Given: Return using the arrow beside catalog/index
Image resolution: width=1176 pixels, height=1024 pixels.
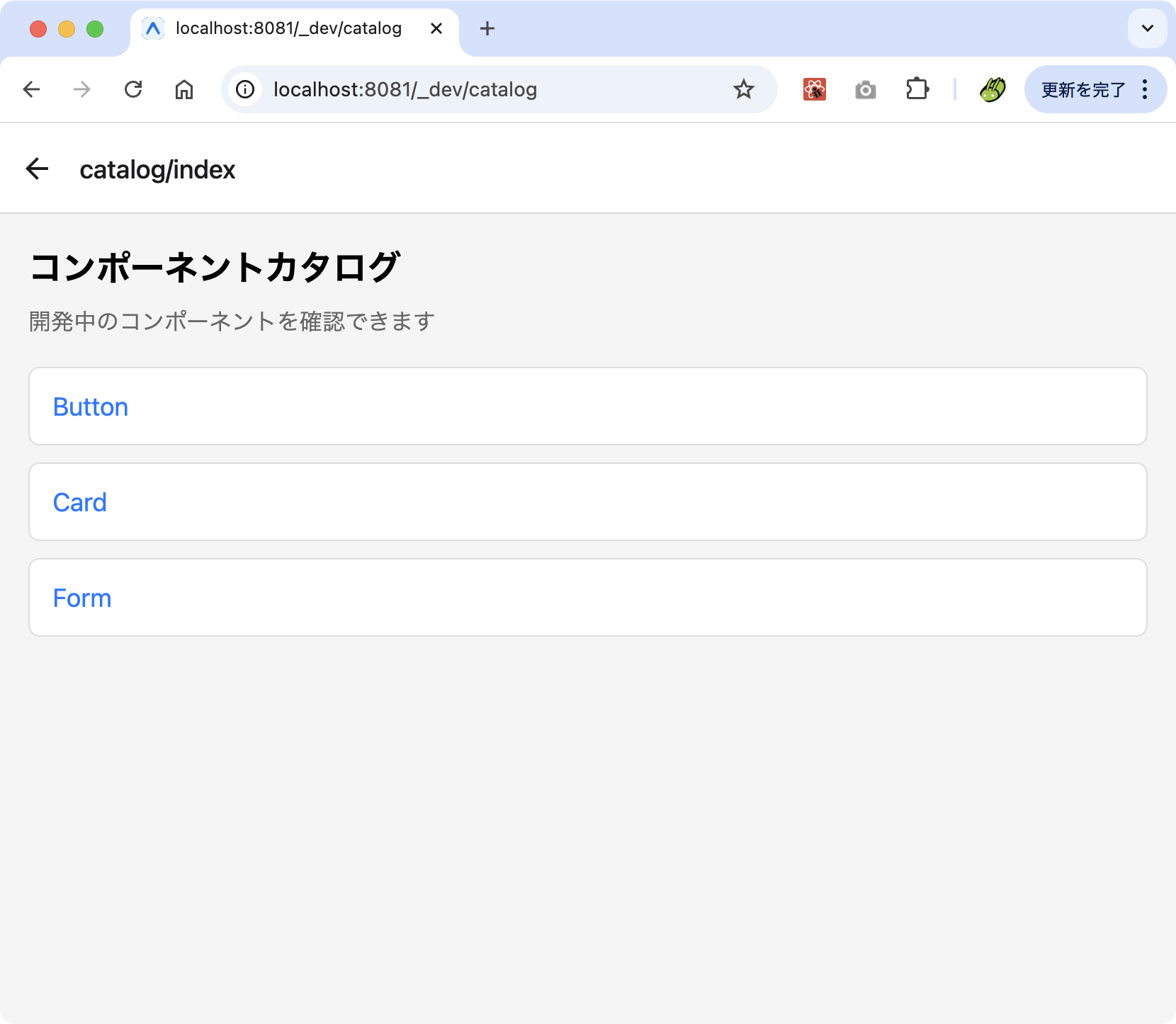Looking at the screenshot, I should click(38, 168).
